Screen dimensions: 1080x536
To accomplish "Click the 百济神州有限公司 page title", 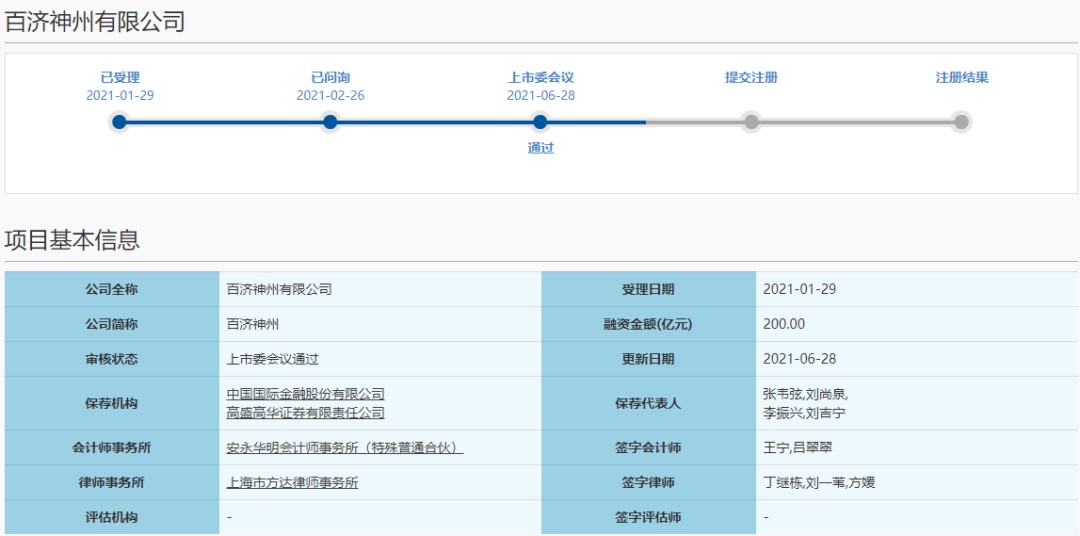I will point(95,21).
